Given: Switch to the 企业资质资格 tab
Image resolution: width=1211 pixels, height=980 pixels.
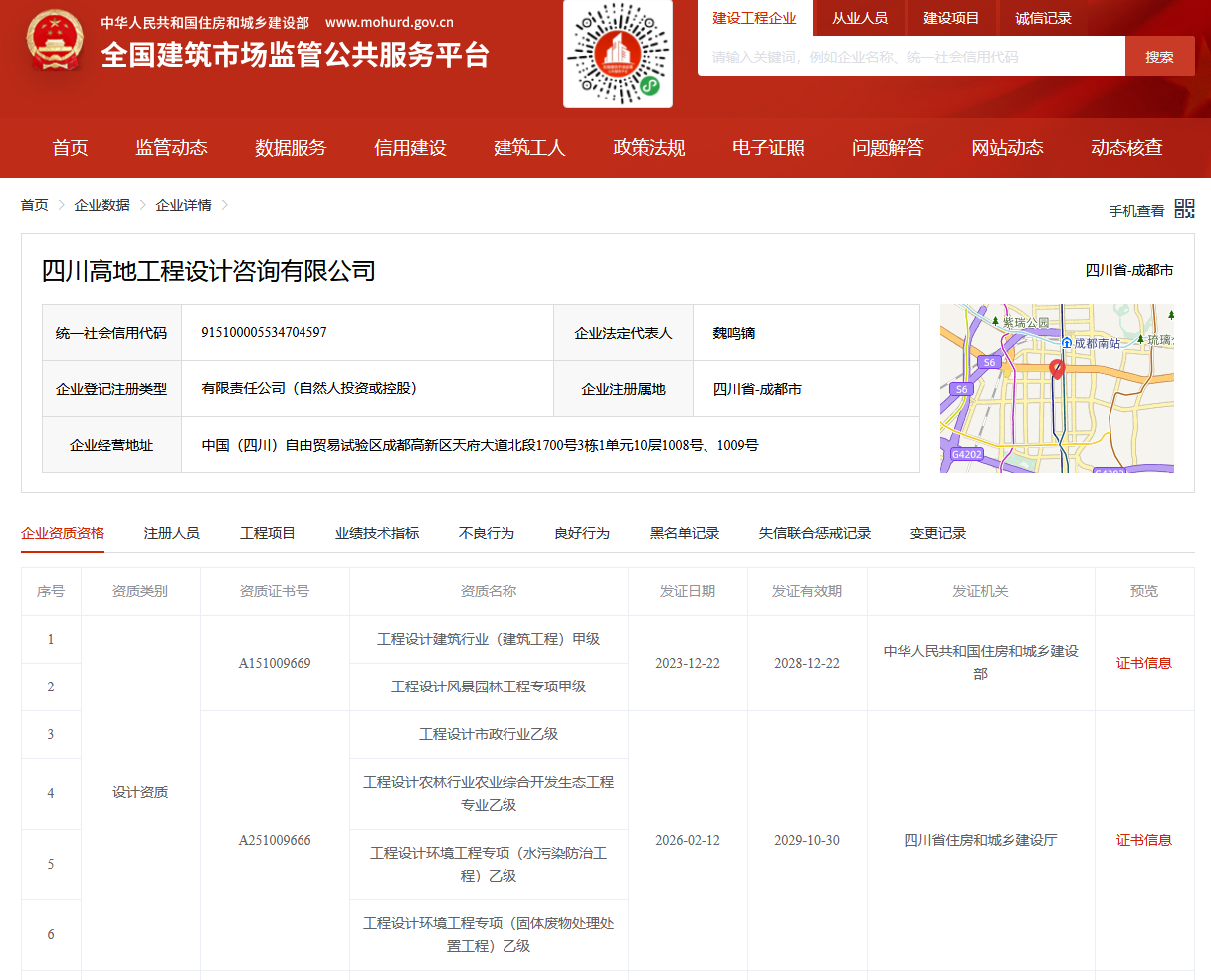Looking at the screenshot, I should click(63, 533).
